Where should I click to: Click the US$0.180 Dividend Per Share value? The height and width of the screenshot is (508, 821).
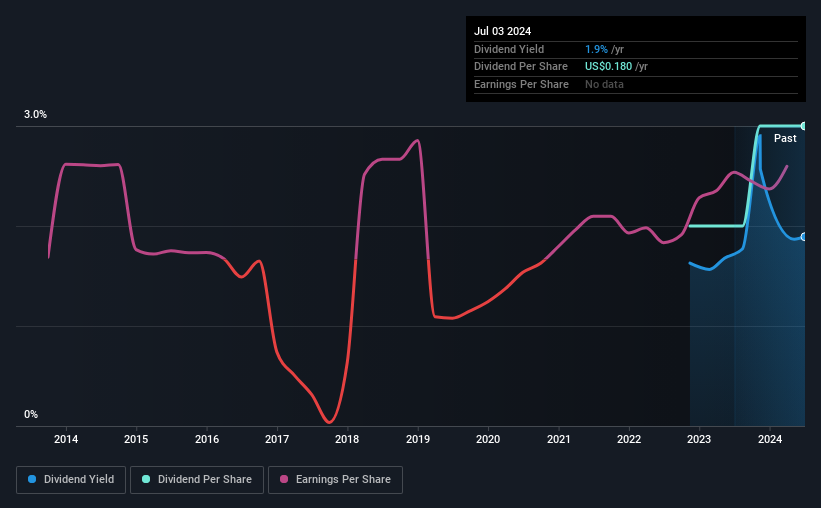(608, 67)
